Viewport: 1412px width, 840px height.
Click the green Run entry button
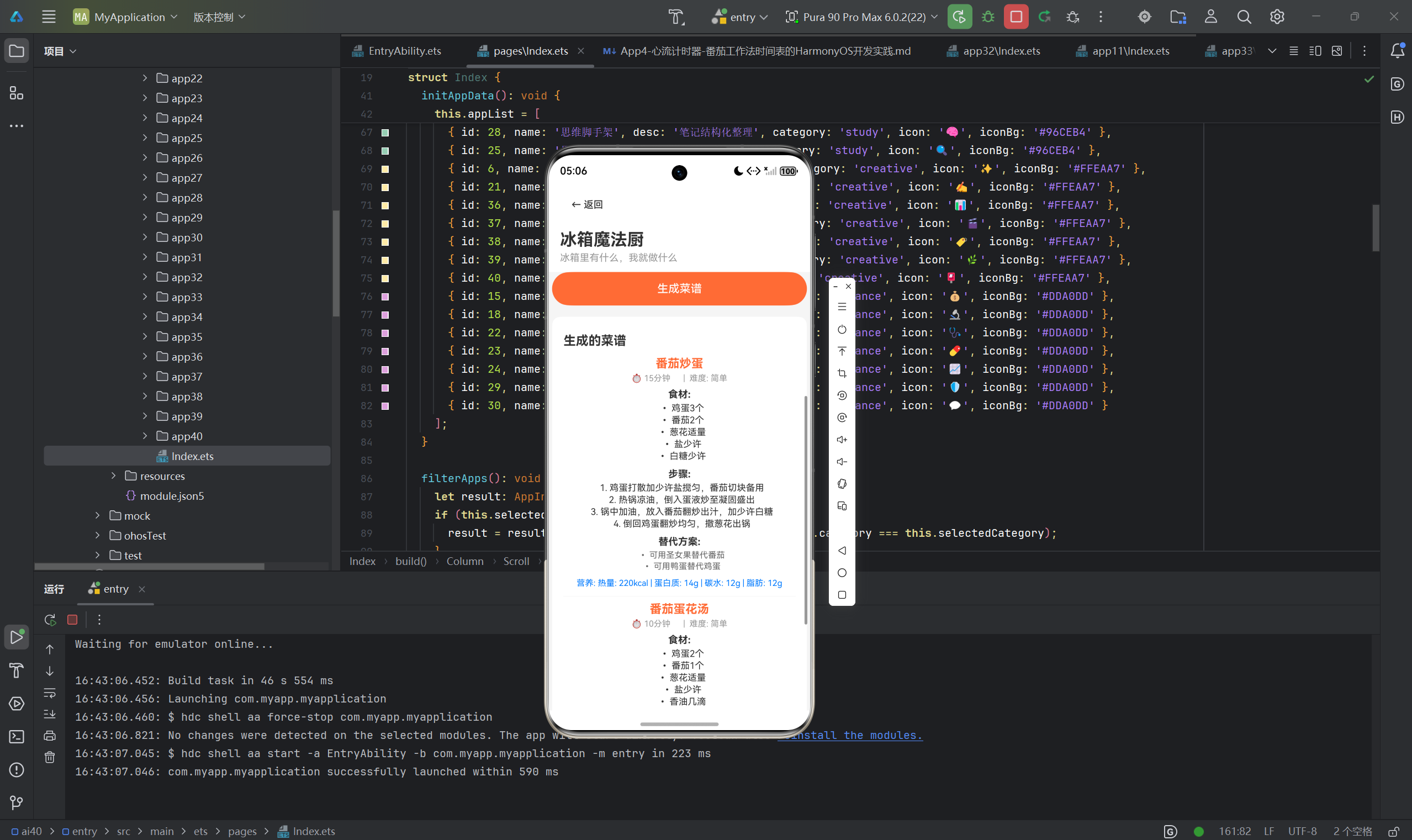[x=959, y=17]
